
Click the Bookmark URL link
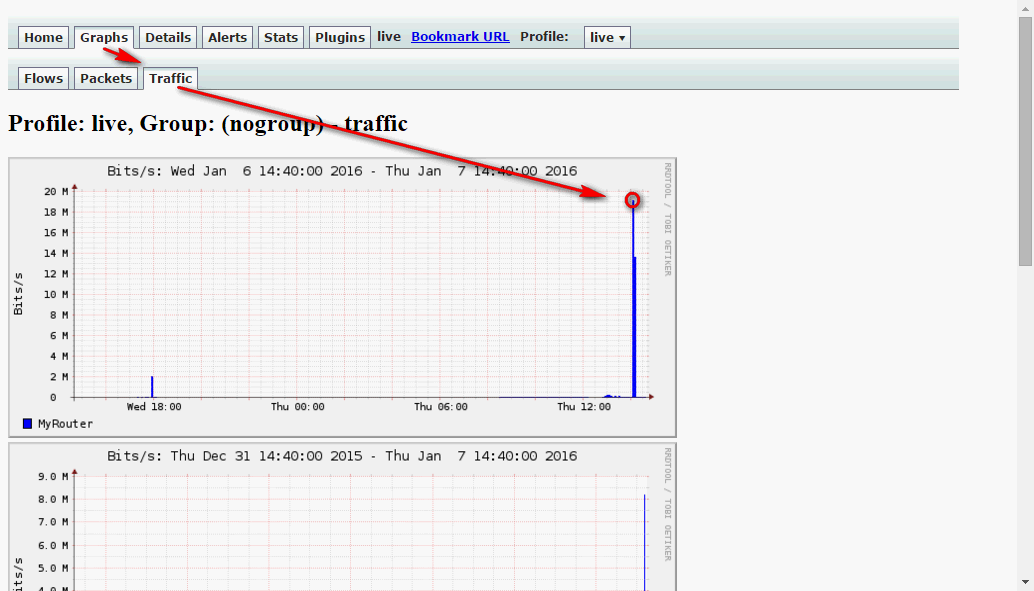click(460, 37)
